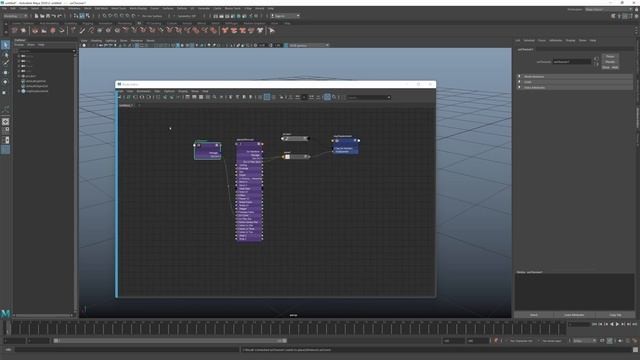Open the Create menu in main menu bar

[x=24, y=8]
